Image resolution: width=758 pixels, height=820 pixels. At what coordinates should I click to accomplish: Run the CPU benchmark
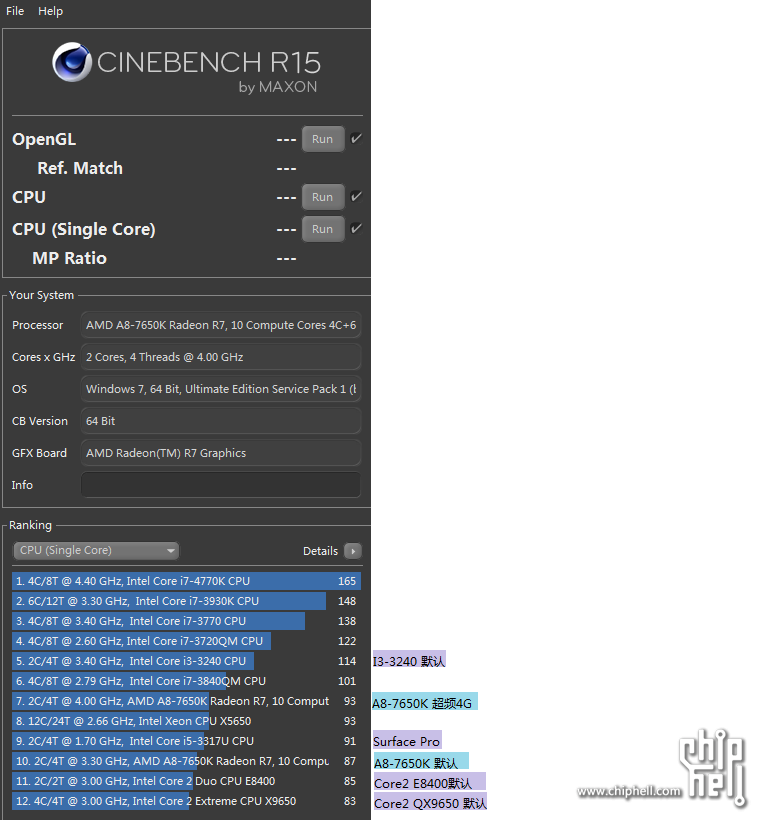(323, 197)
